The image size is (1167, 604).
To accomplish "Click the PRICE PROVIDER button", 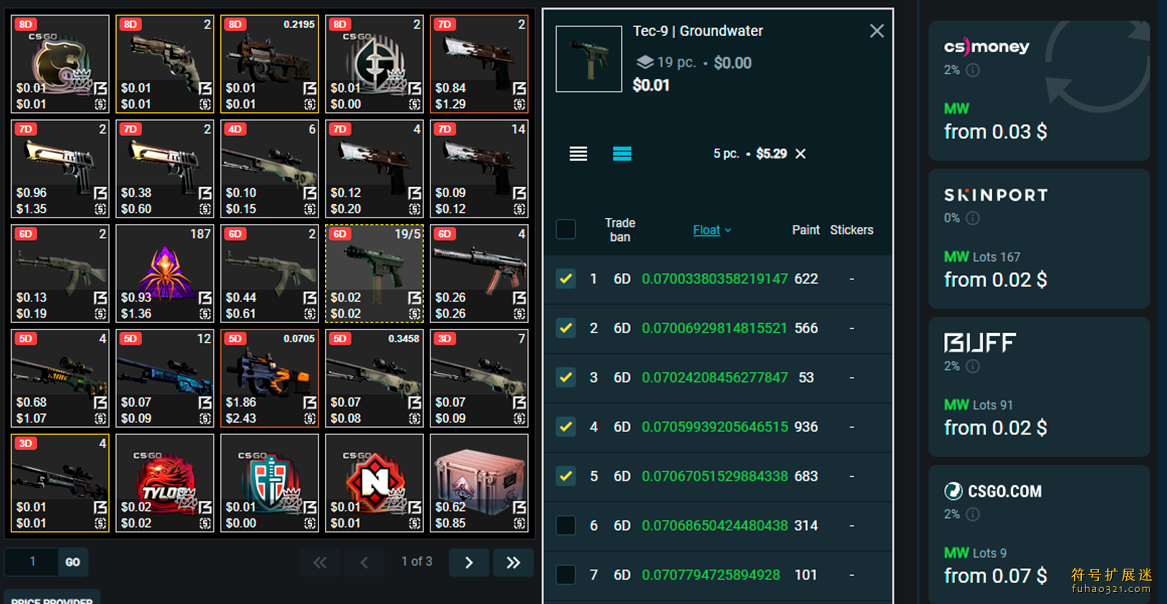I will (x=52, y=597).
